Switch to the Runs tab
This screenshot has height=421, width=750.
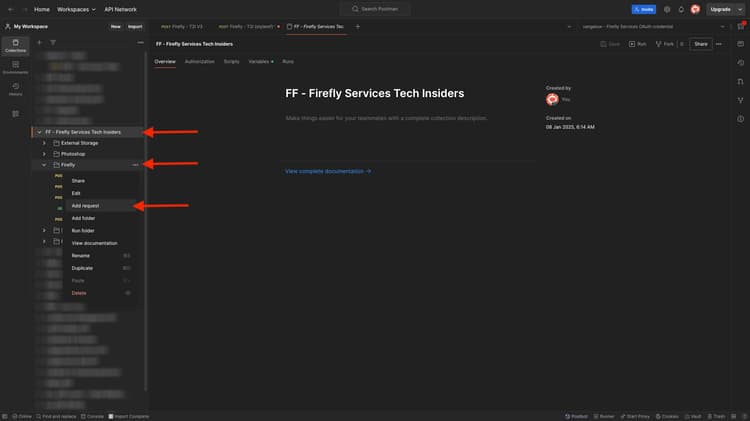(288, 62)
